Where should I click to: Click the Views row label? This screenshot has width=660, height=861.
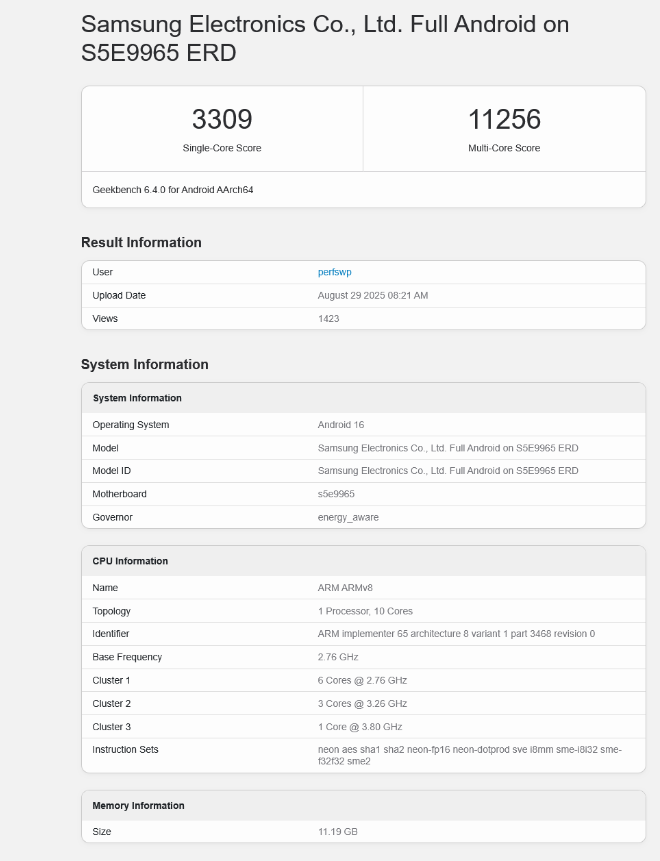105,318
